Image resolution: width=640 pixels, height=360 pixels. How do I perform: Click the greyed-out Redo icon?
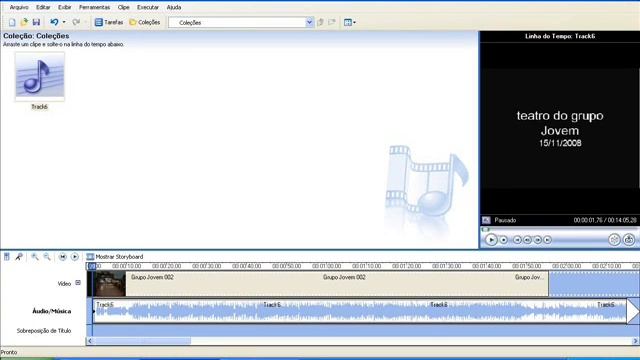[76, 22]
